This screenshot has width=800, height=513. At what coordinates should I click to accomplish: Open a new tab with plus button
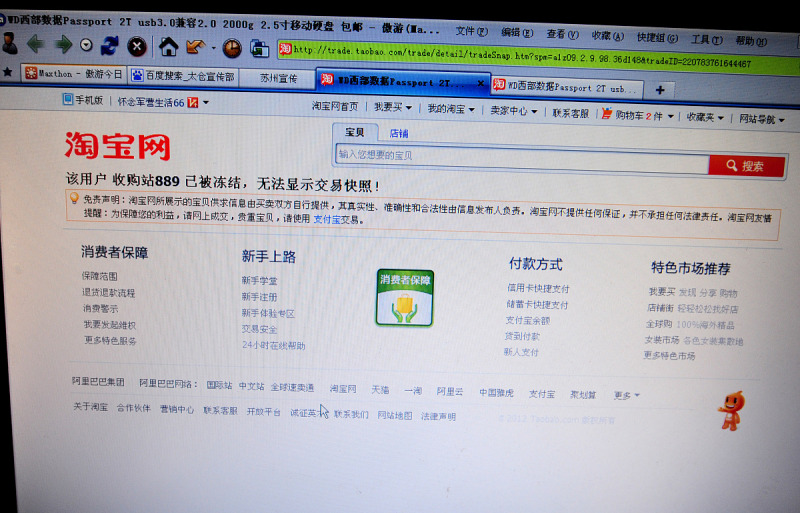pos(660,90)
